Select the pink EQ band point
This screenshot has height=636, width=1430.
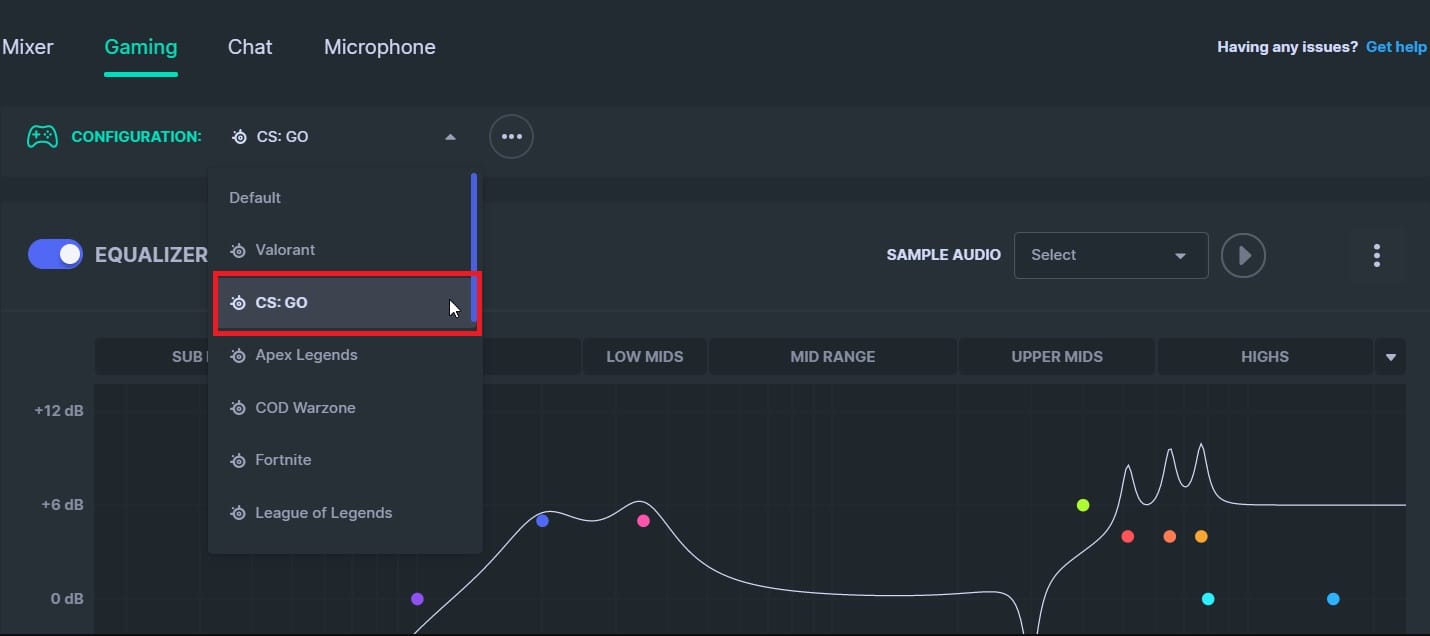click(x=643, y=521)
